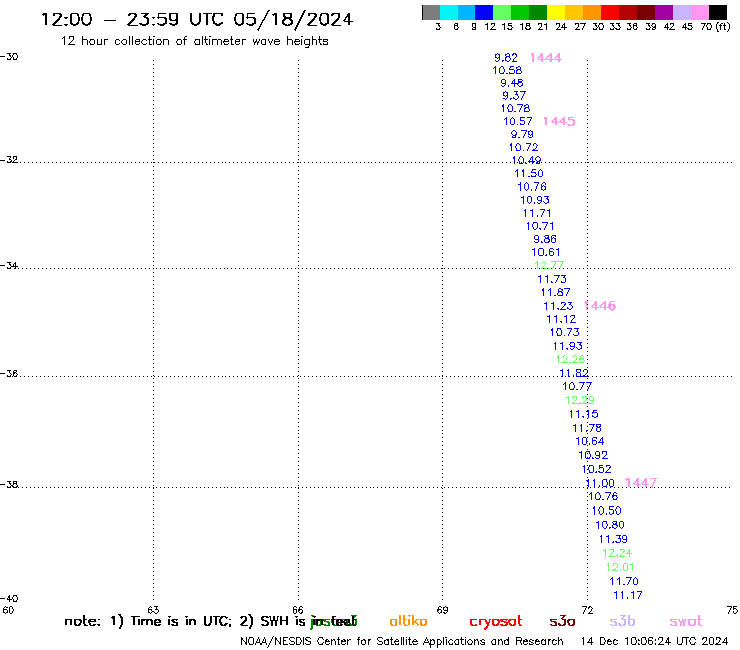Select the title '12:00 – 23:59 UTC 05/18/2024'
The height and width of the screenshot is (650, 740).
(197, 20)
